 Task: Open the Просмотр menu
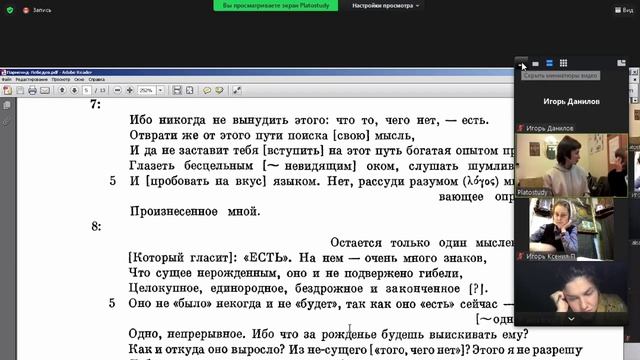click(60, 80)
